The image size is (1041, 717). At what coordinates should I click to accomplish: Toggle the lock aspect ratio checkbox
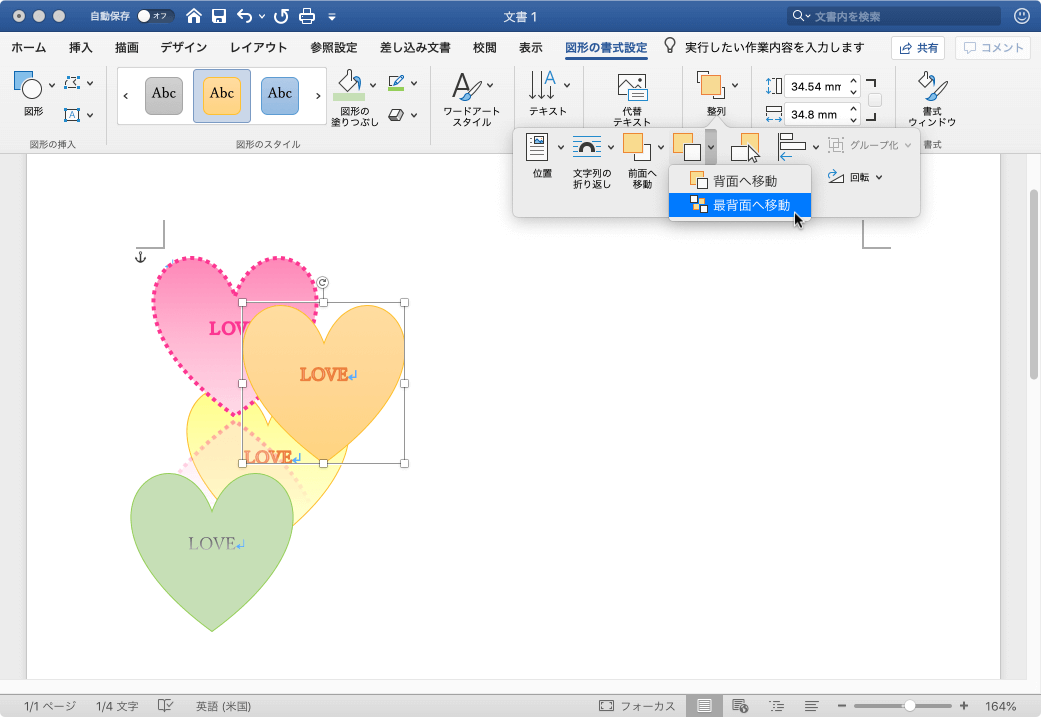pyautogui.click(x=875, y=100)
